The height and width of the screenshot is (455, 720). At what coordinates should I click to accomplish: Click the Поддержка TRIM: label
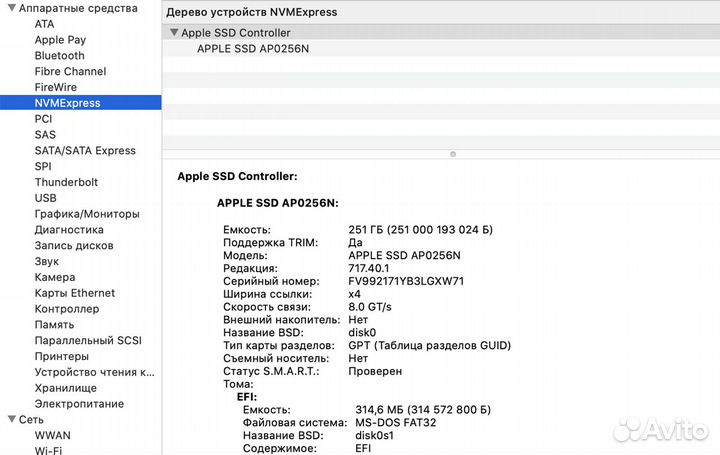270,243
